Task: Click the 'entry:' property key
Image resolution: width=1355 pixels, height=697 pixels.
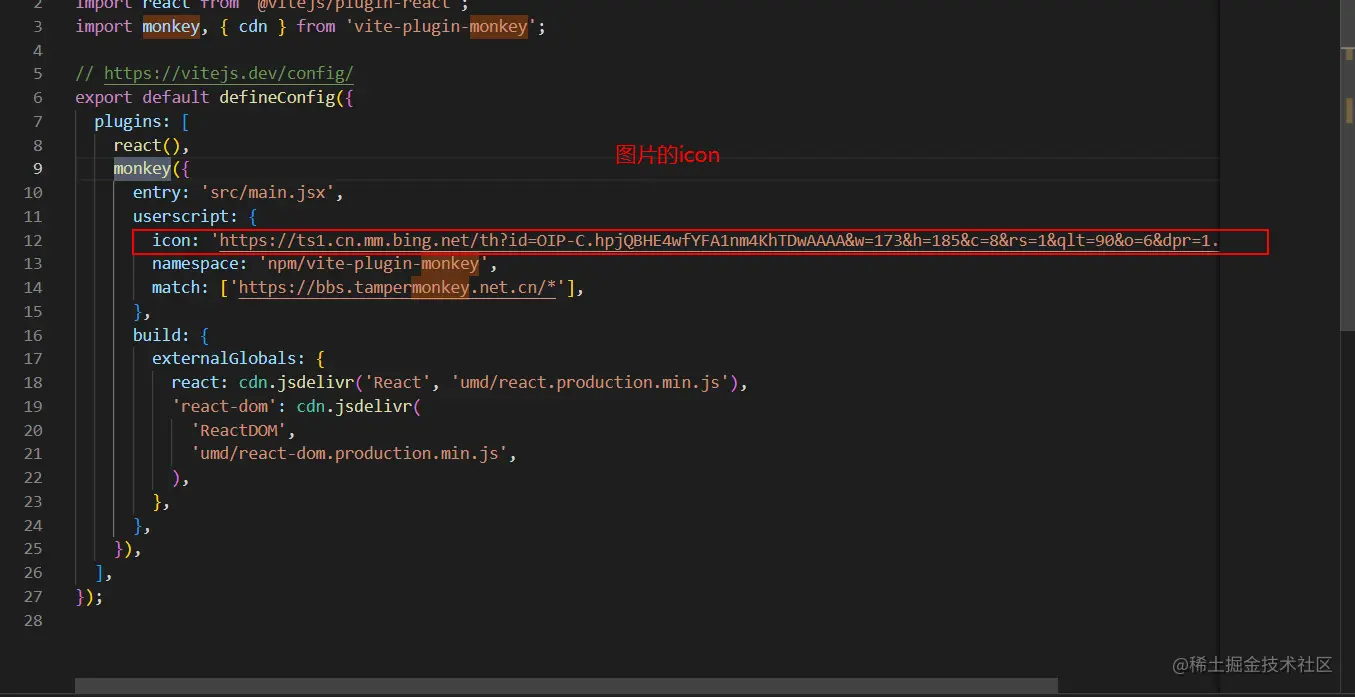Action: point(162,193)
